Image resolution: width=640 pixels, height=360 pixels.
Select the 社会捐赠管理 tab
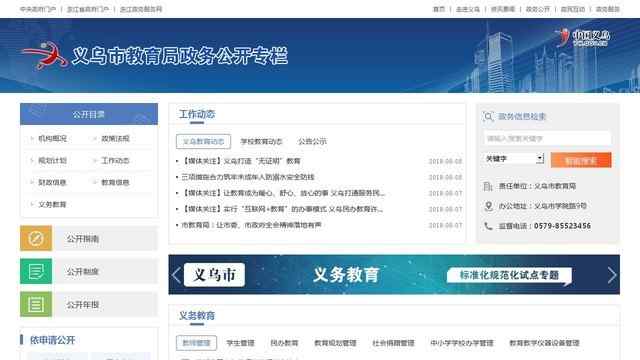[393, 343]
